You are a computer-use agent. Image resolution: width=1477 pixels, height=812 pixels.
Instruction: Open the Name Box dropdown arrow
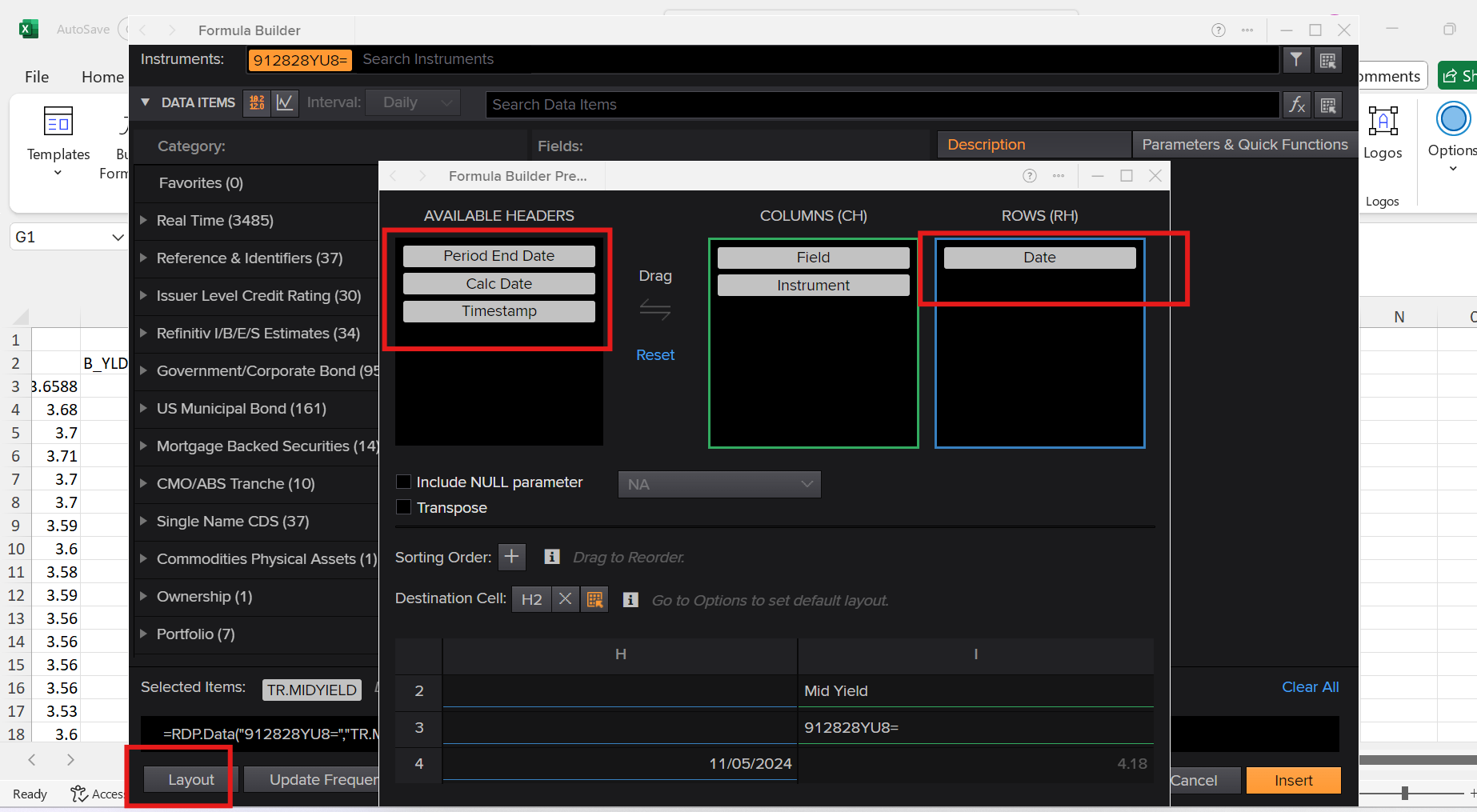tap(118, 238)
